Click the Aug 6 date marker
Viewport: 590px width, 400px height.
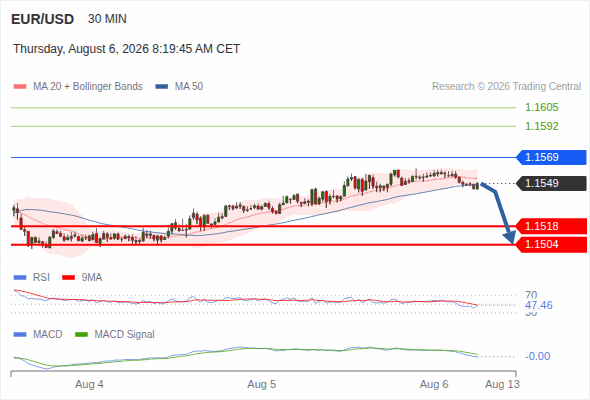coord(434,385)
